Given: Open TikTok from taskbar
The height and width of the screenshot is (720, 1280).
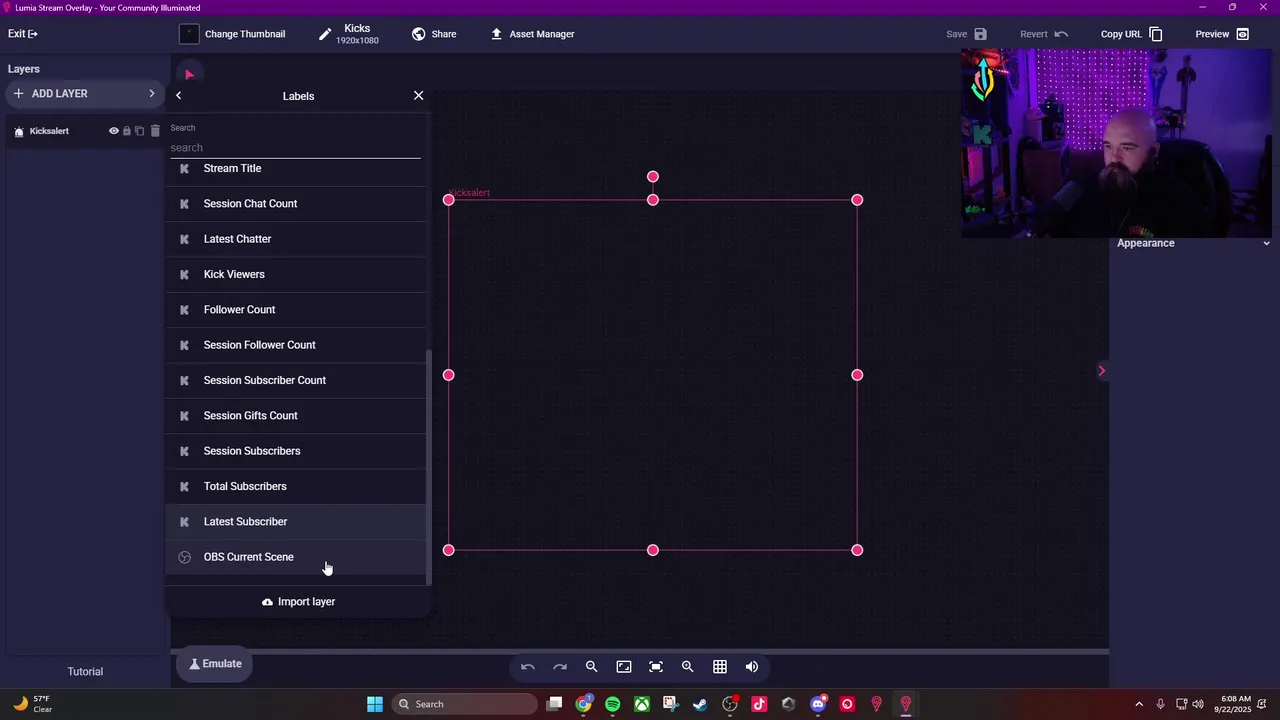Looking at the screenshot, I should 759,704.
